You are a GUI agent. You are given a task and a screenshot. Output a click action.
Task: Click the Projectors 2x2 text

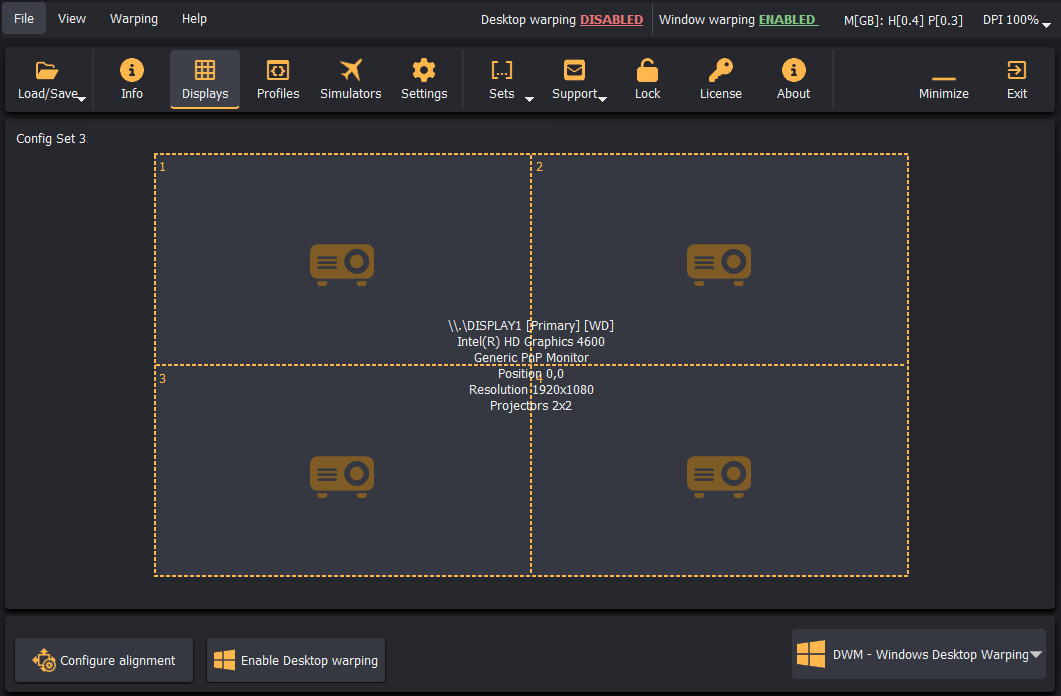(531, 406)
